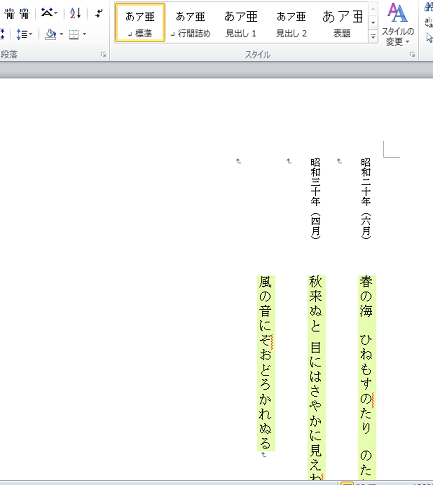Click the select cursor icon
The width and height of the screenshot is (433, 485).
click(429, 38)
